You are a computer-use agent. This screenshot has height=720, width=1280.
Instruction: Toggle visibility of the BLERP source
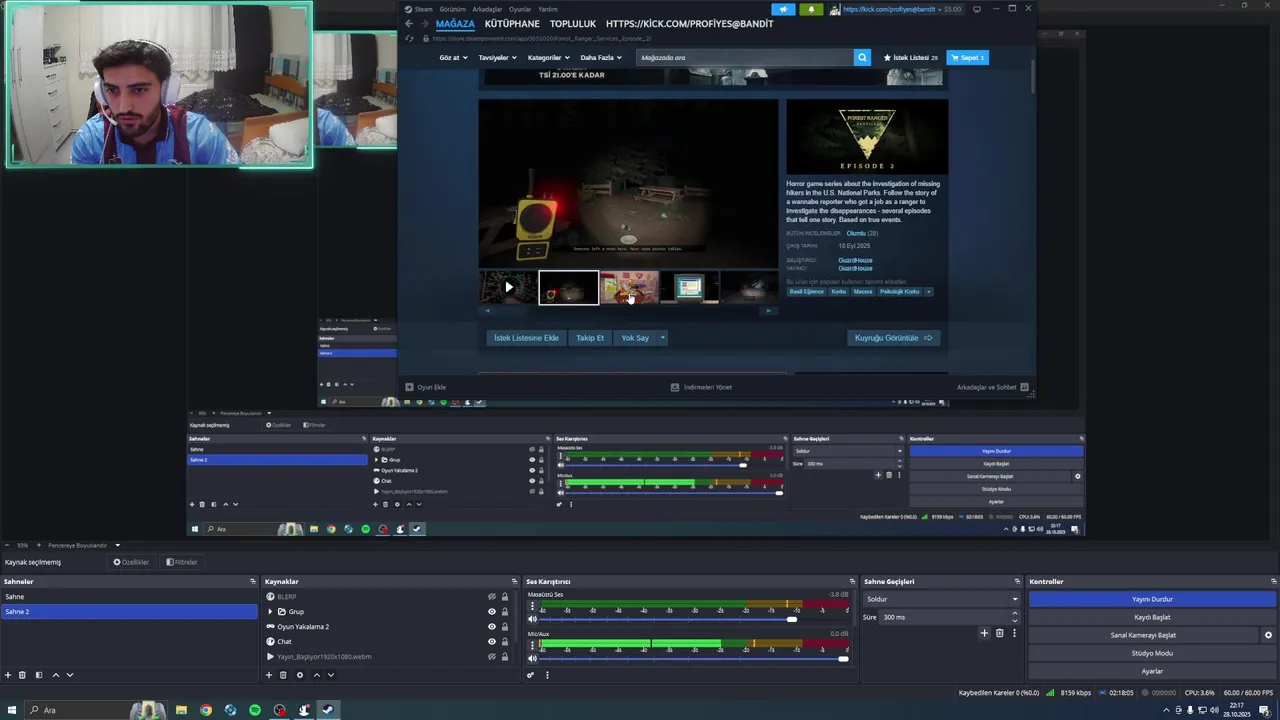491,597
